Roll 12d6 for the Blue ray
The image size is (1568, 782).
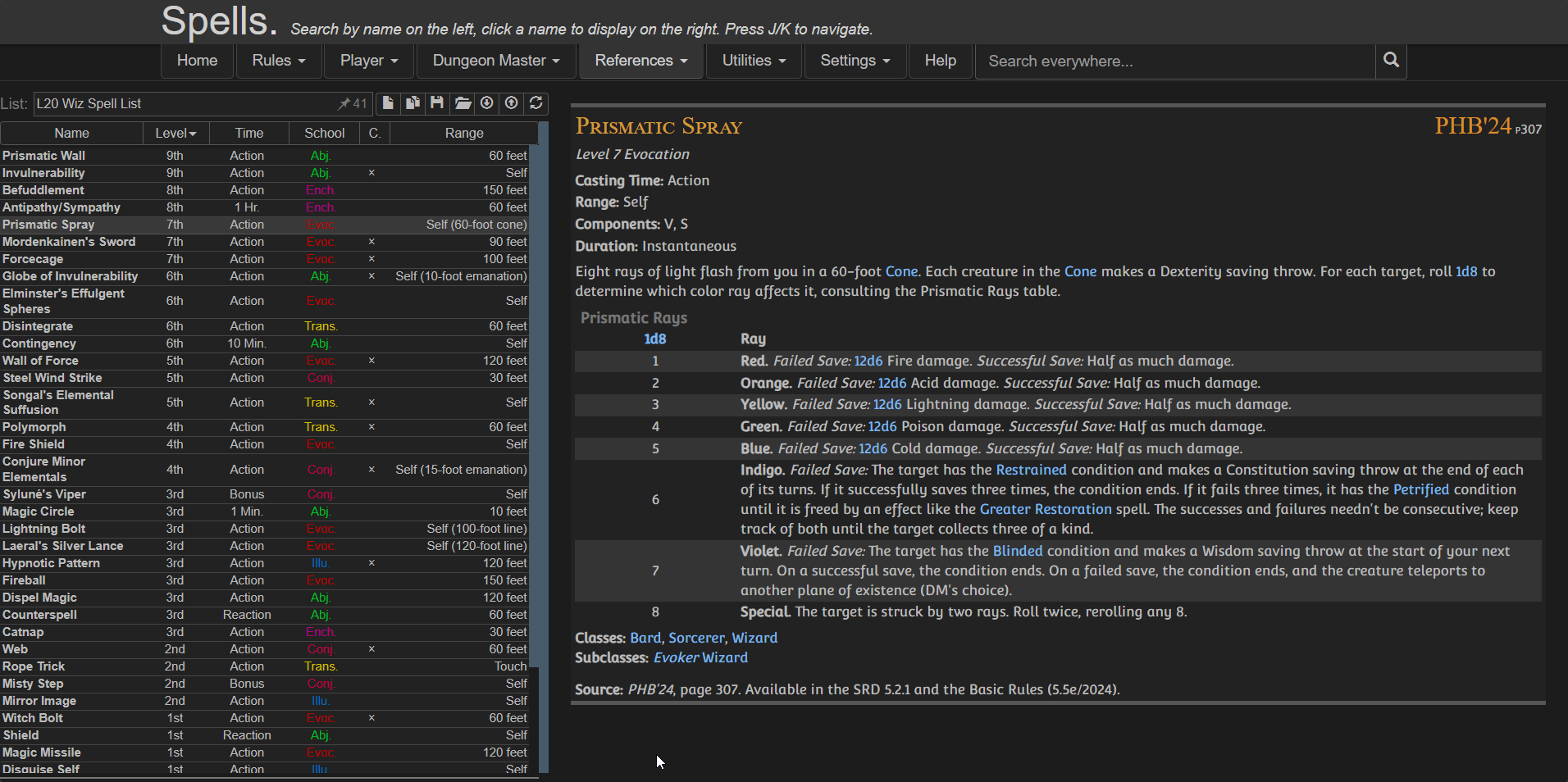click(x=873, y=448)
